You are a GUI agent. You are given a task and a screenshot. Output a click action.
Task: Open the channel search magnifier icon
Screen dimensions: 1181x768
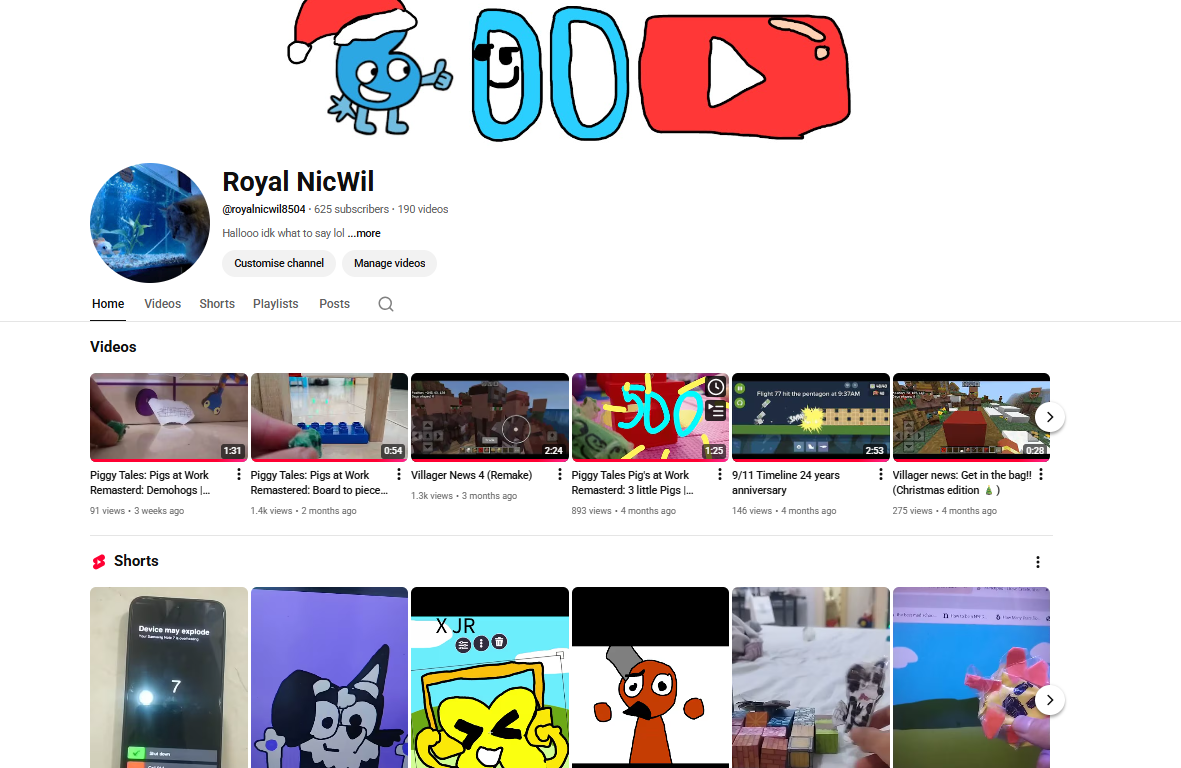pos(386,304)
